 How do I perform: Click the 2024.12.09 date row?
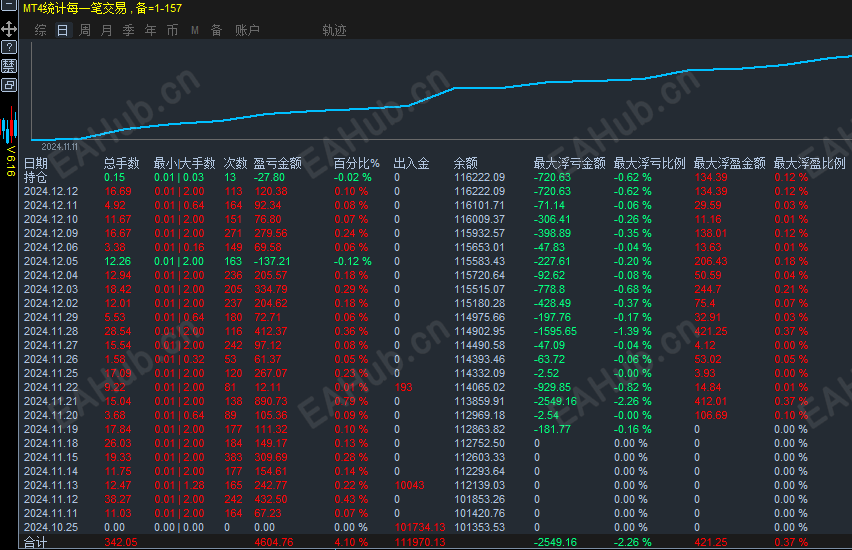[x=51, y=233]
